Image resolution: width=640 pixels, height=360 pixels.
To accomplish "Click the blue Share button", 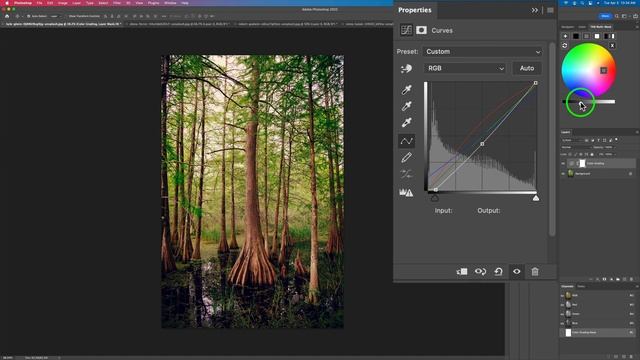I will pyautogui.click(x=605, y=16).
